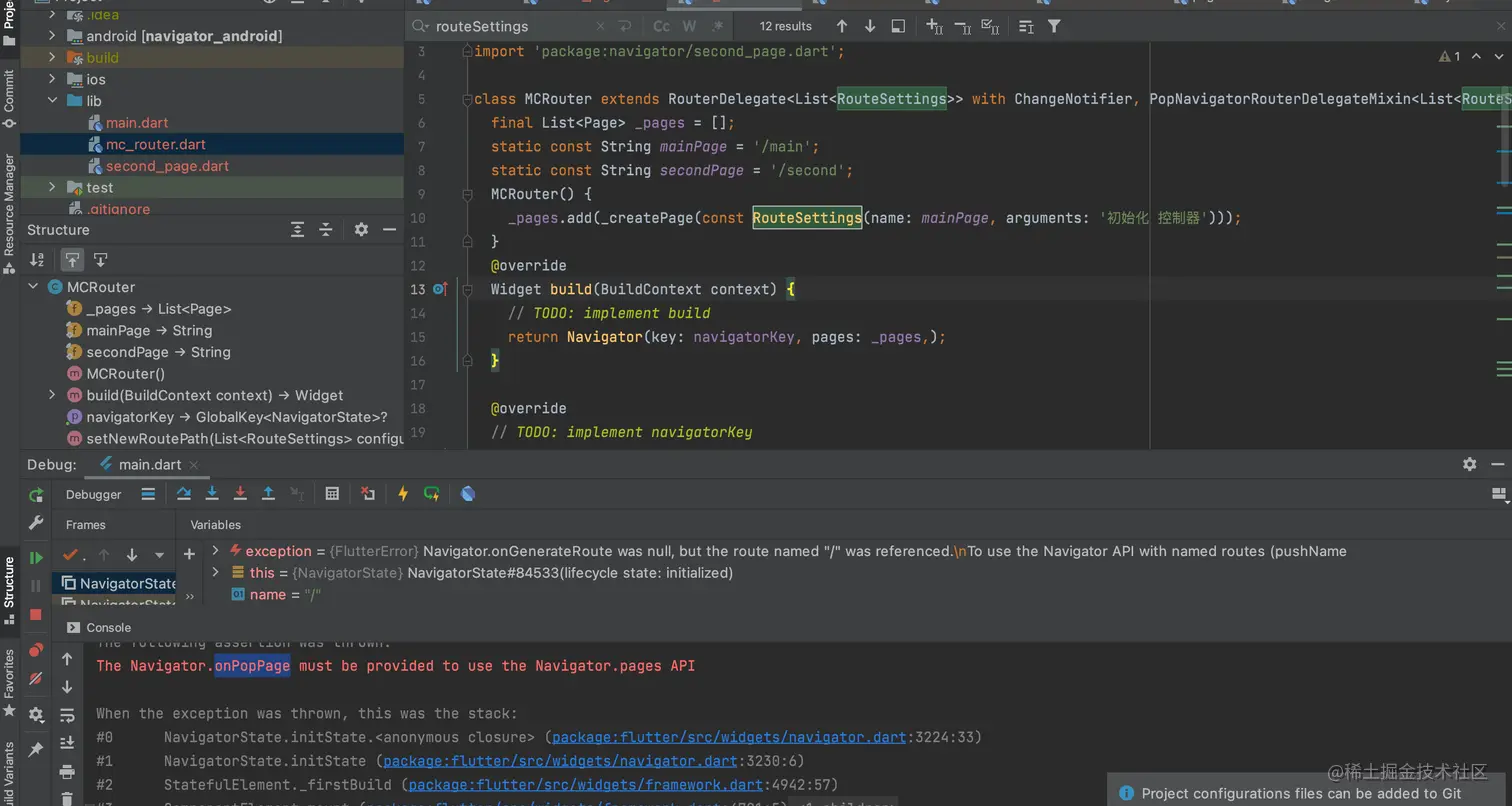This screenshot has height=806, width=1512.
Task: Open Debug panel settings gear
Action: [1469, 464]
